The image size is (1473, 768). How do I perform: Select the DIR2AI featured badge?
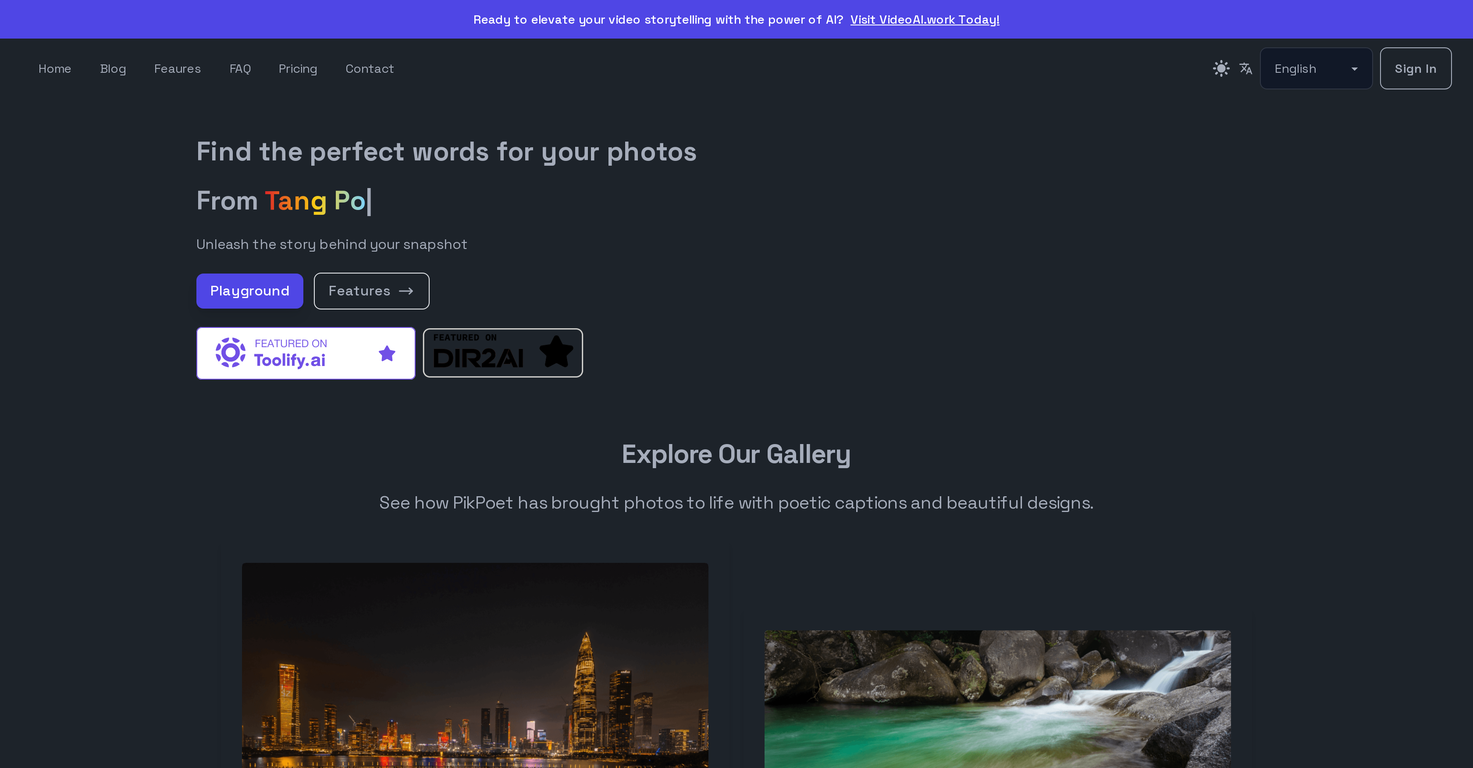pos(502,352)
